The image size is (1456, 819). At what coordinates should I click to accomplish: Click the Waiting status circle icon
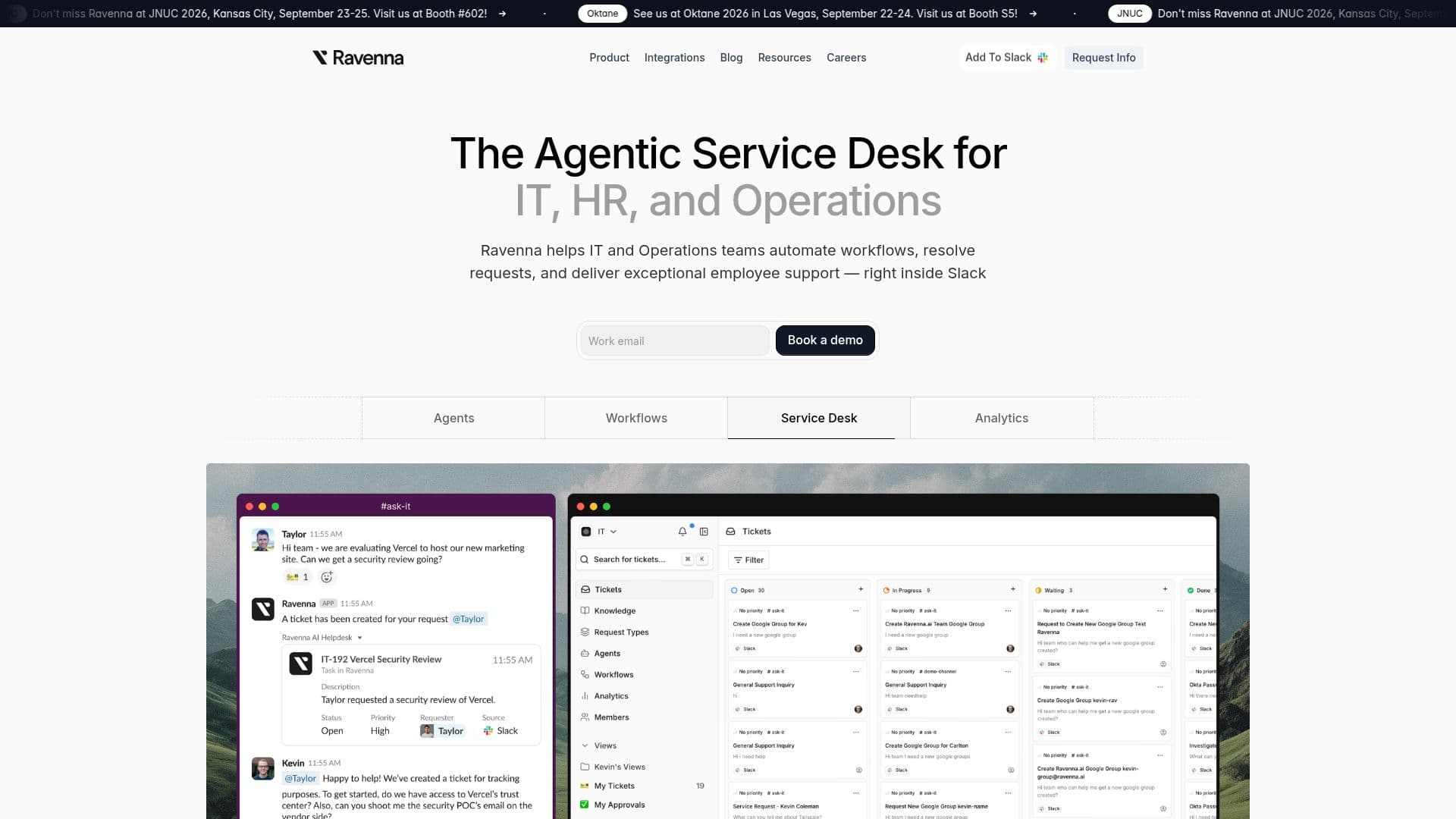tap(1039, 590)
